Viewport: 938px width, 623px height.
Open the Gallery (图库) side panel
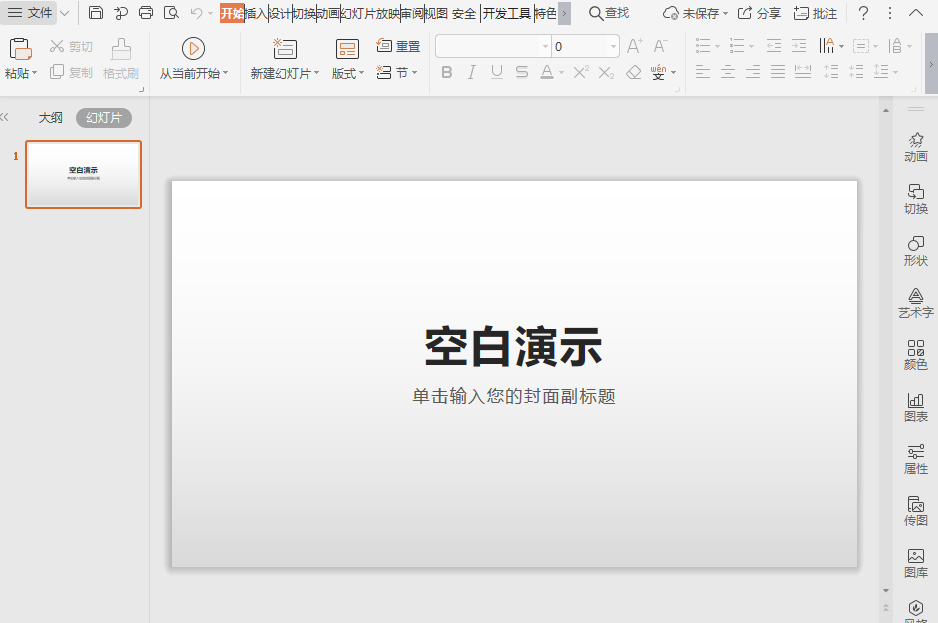pyautogui.click(x=915, y=563)
